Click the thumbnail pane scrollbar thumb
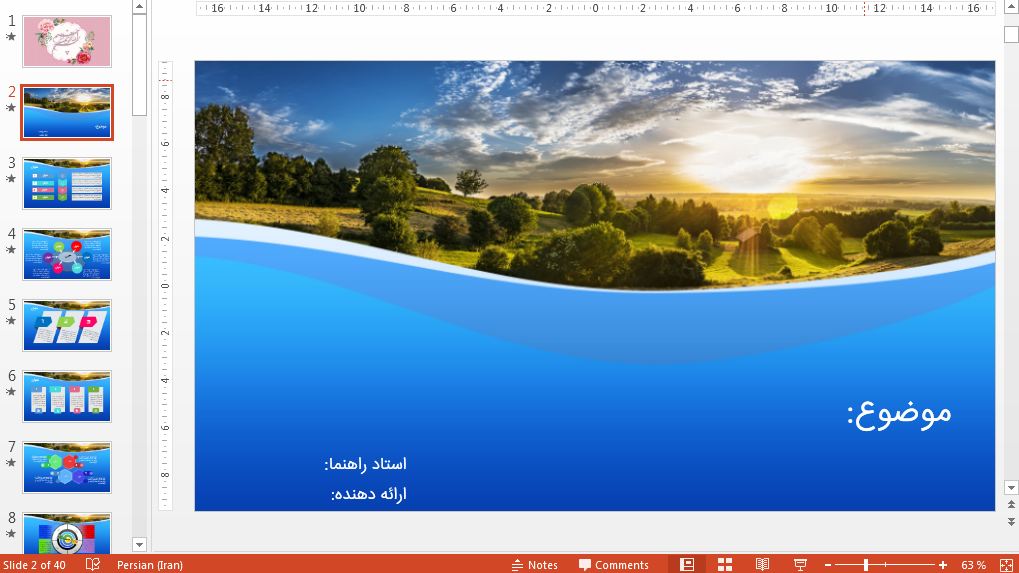This screenshot has height=573, width=1019. (139, 65)
